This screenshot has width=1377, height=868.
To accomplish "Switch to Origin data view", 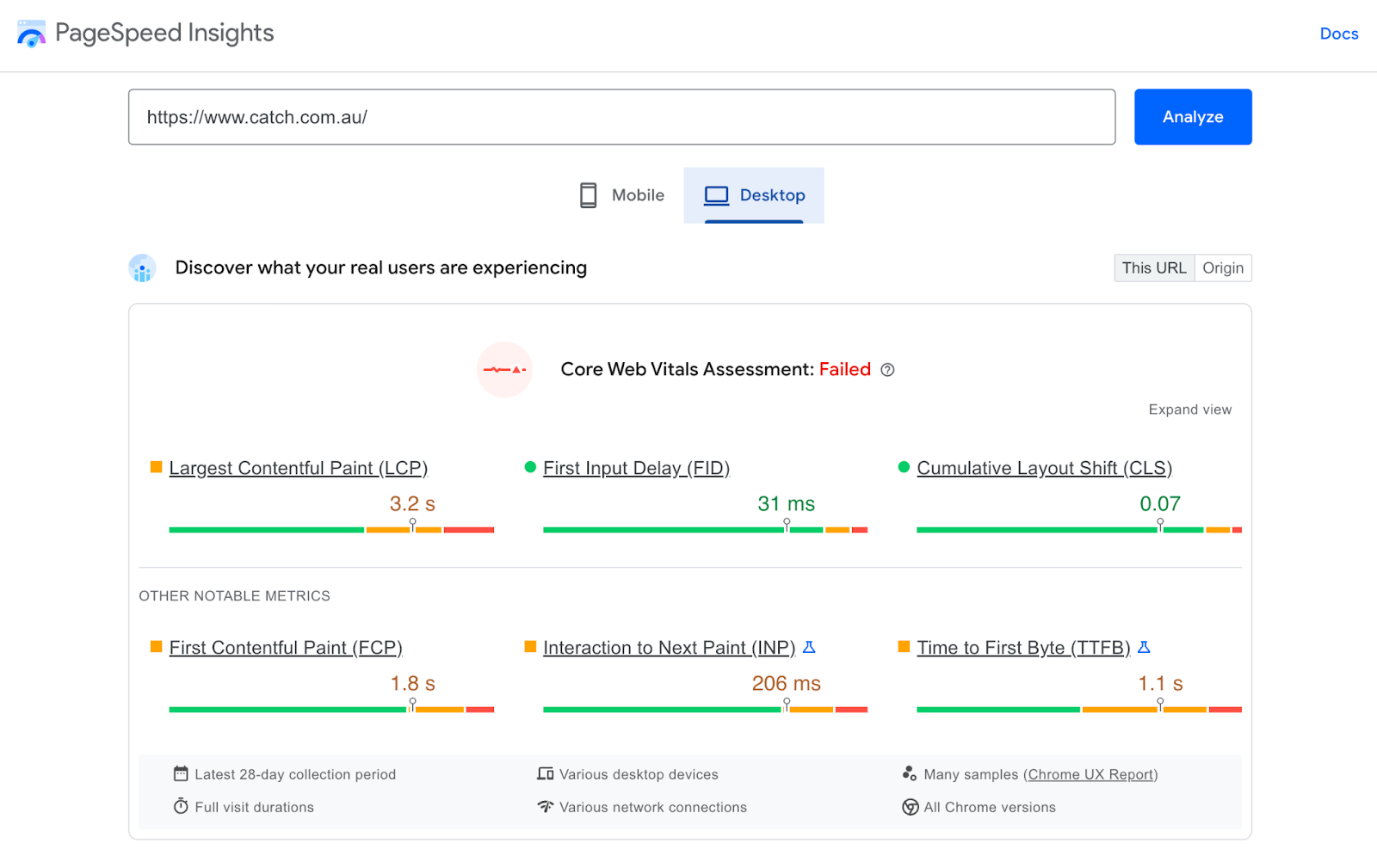I will coord(1222,268).
